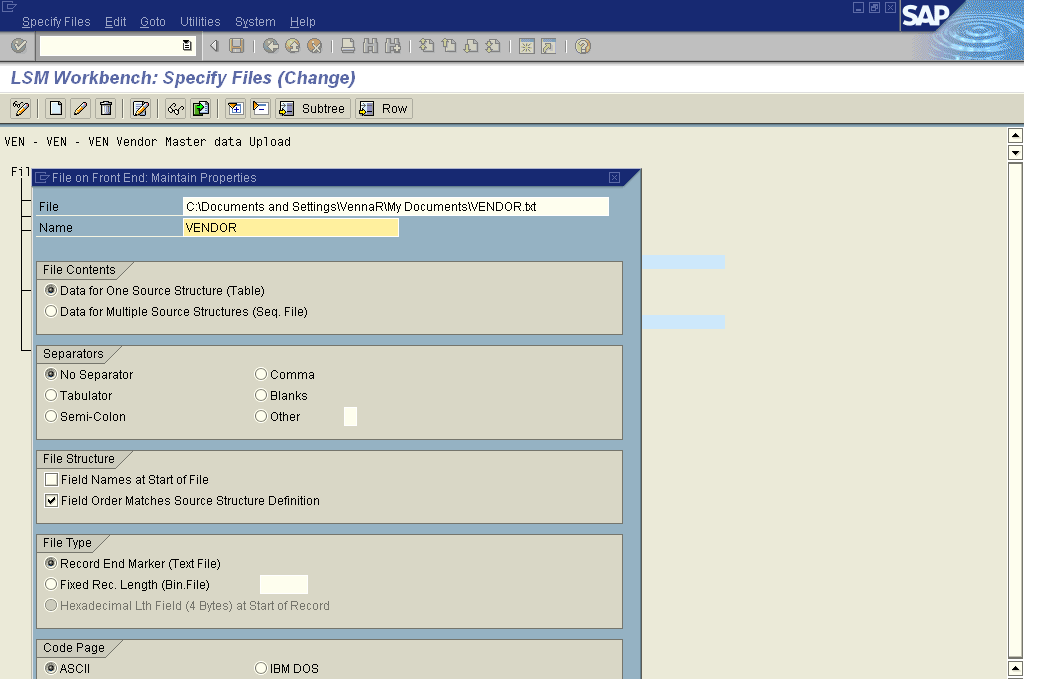This screenshot has height=679, width=1052.
Task: Click the Name field containing VENDOR
Action: click(x=290, y=228)
